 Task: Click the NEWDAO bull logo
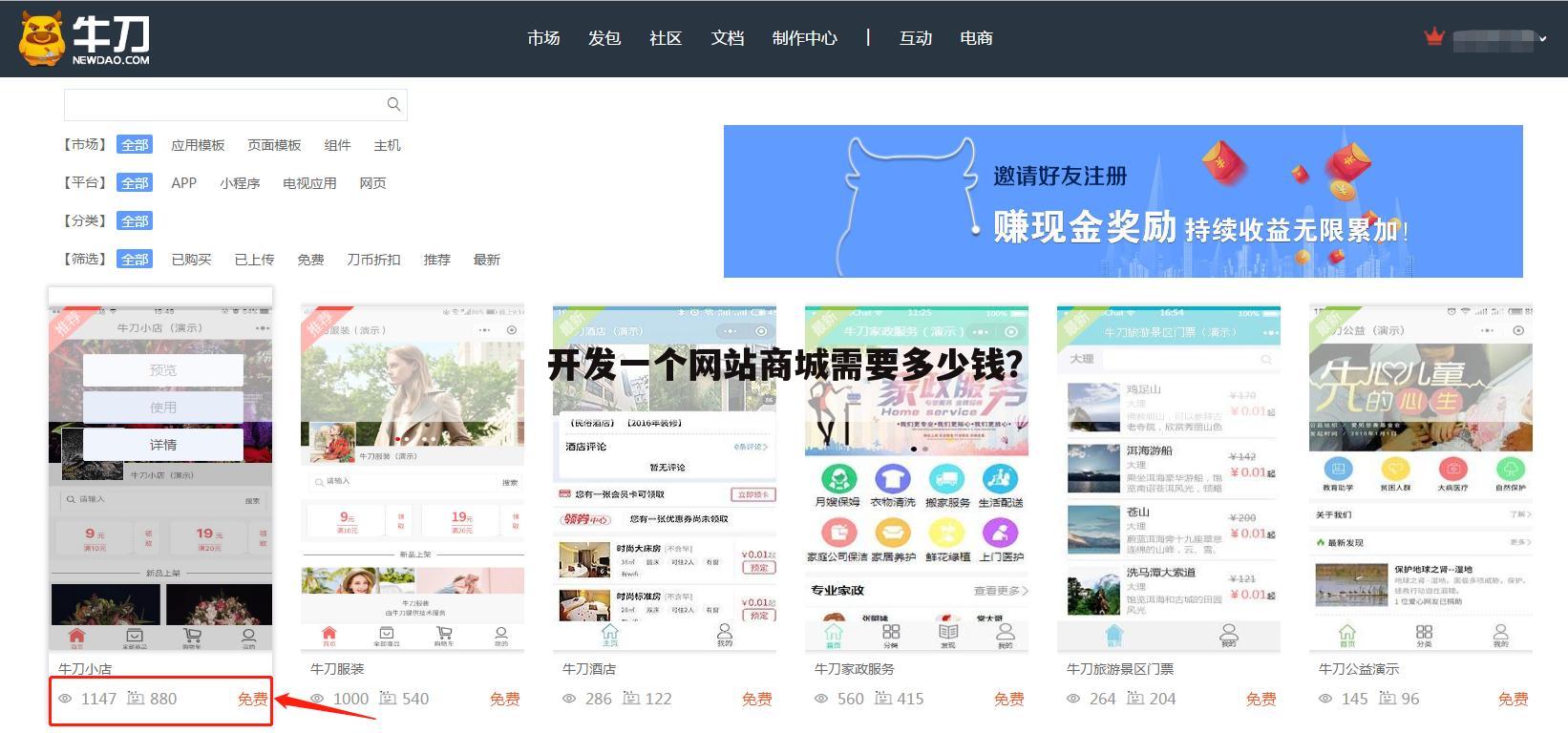pyautogui.click(x=84, y=38)
